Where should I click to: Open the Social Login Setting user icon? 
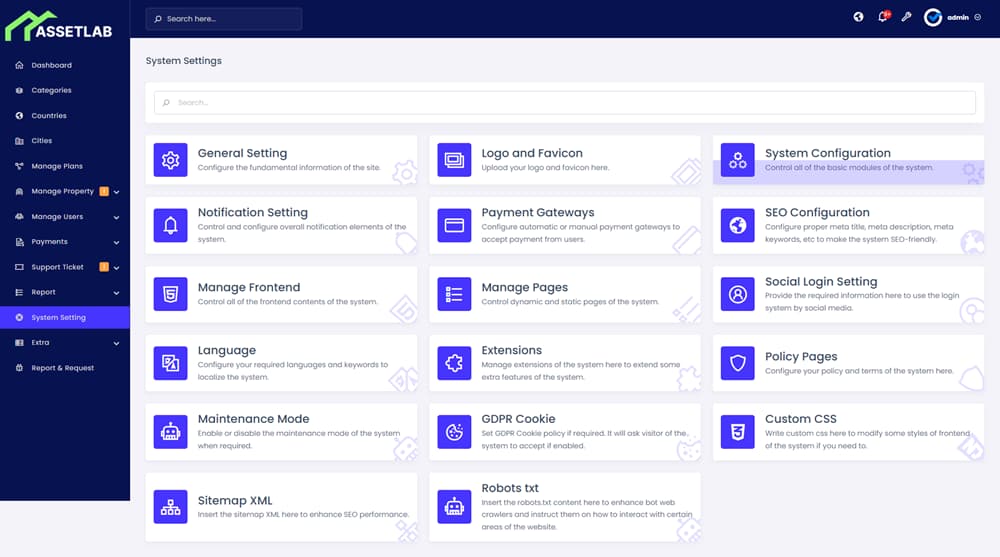738,294
